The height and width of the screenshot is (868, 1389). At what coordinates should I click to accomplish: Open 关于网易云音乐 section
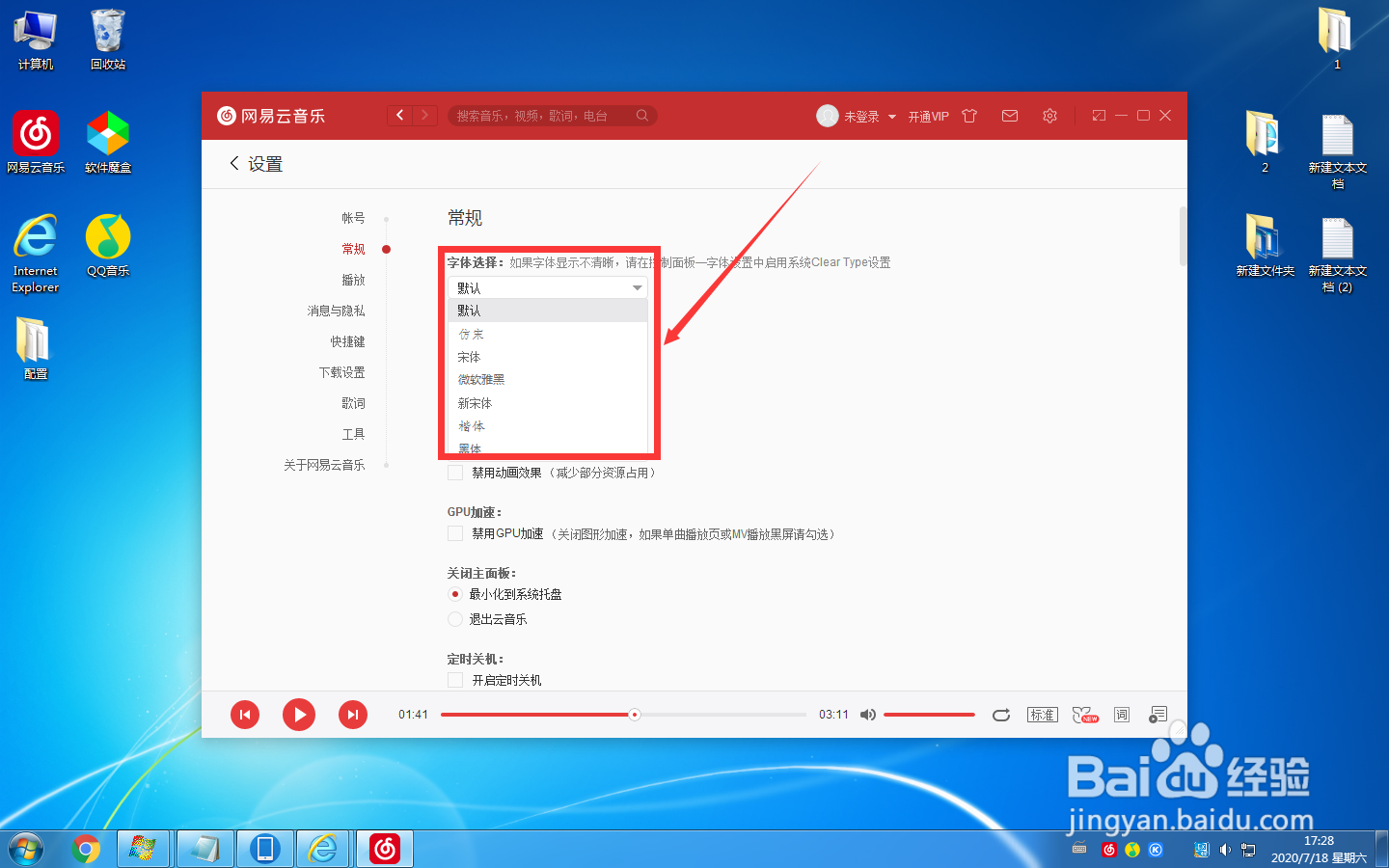324,465
